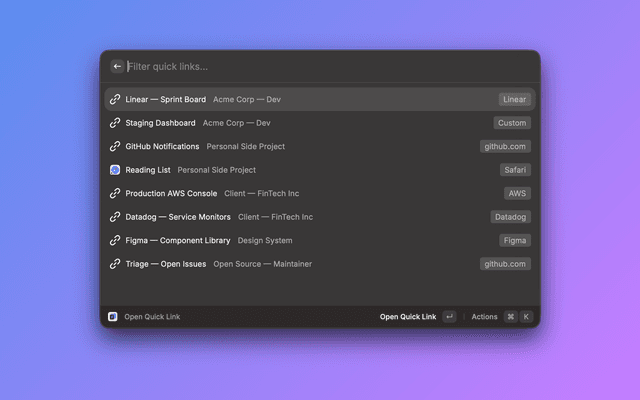Viewport: 640px width, 400px height.
Task: Click link icon for Linear — Sprint Board
Action: (115, 99)
